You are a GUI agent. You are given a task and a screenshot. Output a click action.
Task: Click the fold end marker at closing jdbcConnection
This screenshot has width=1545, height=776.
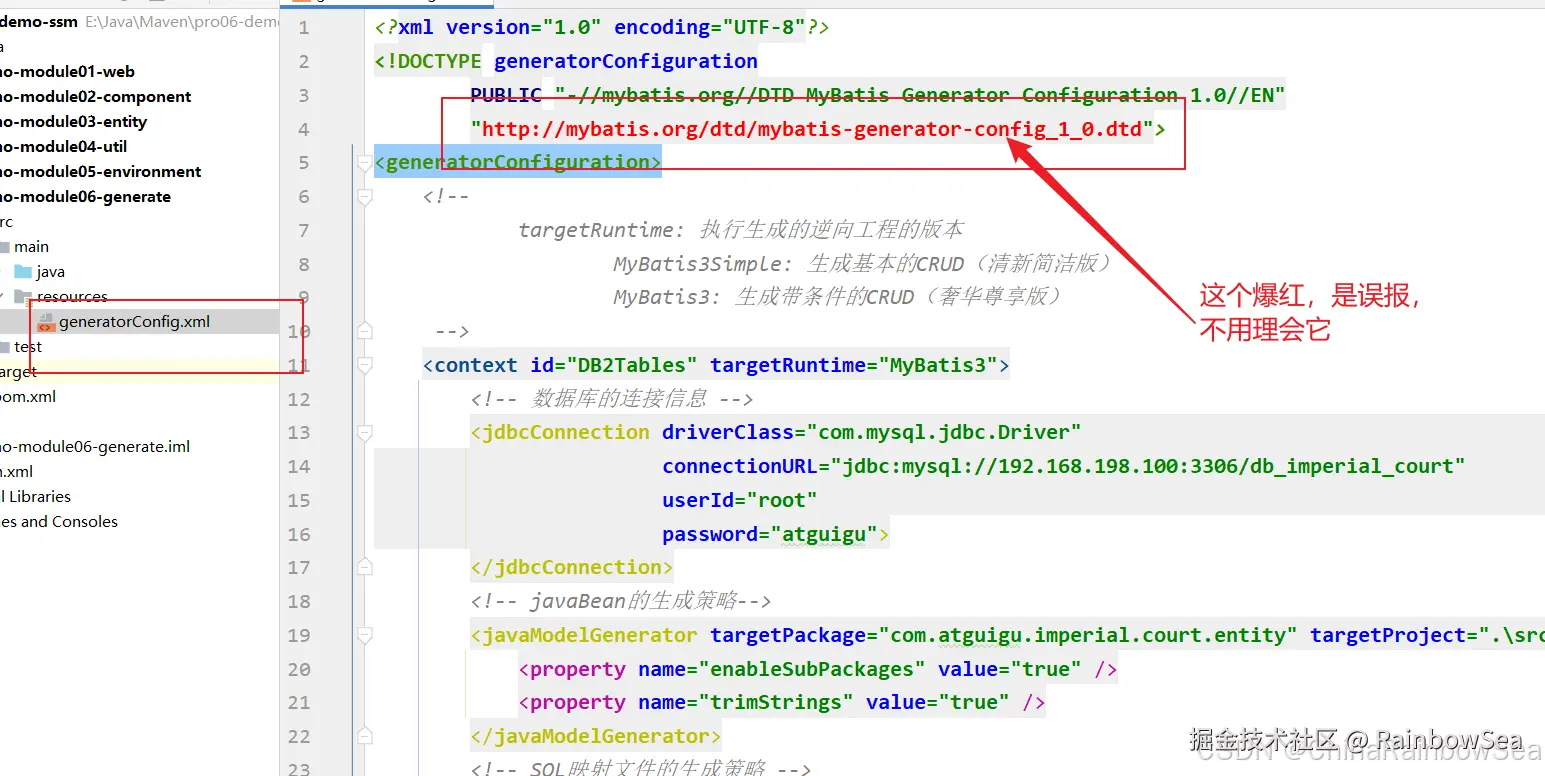coord(364,568)
